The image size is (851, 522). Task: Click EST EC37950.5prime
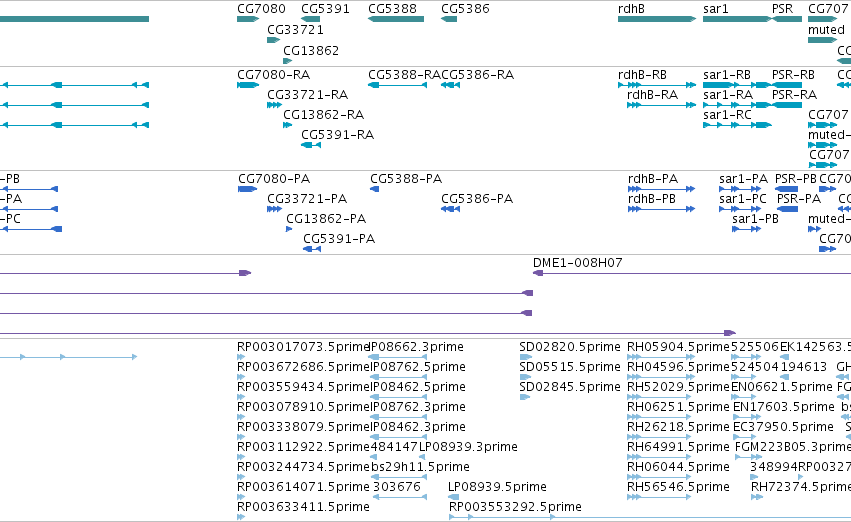783,427
